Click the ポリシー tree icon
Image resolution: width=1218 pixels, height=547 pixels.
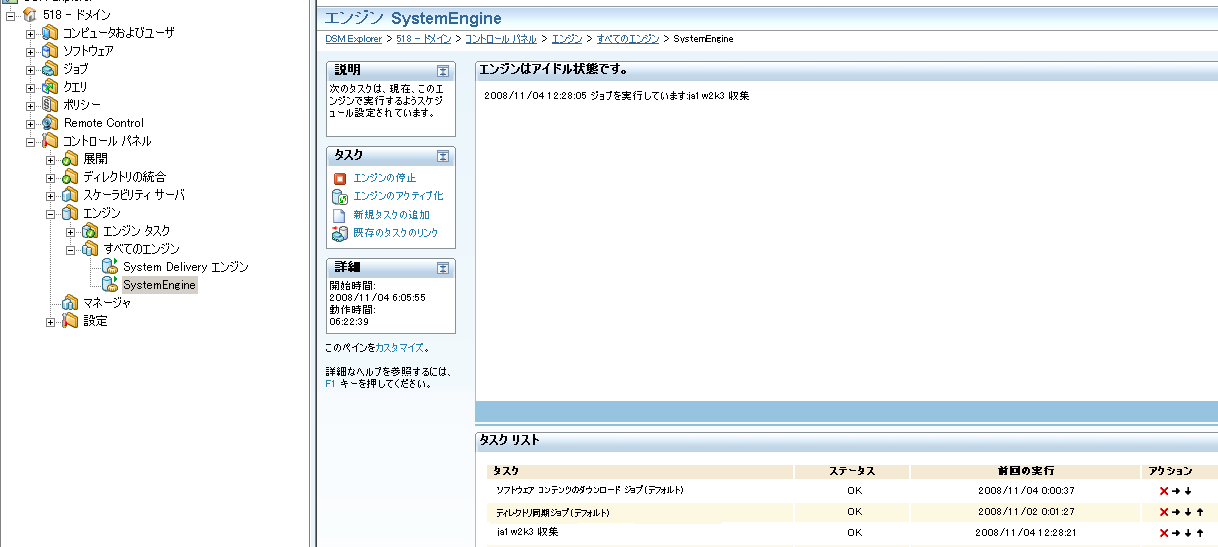coord(50,105)
